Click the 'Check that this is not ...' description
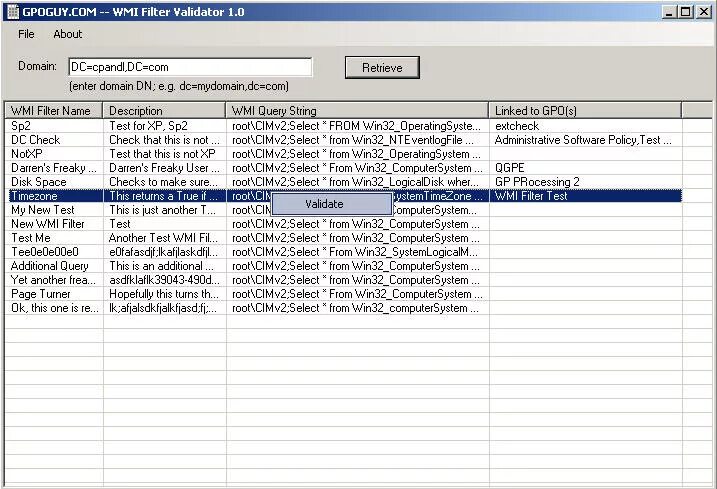 click(x=164, y=140)
